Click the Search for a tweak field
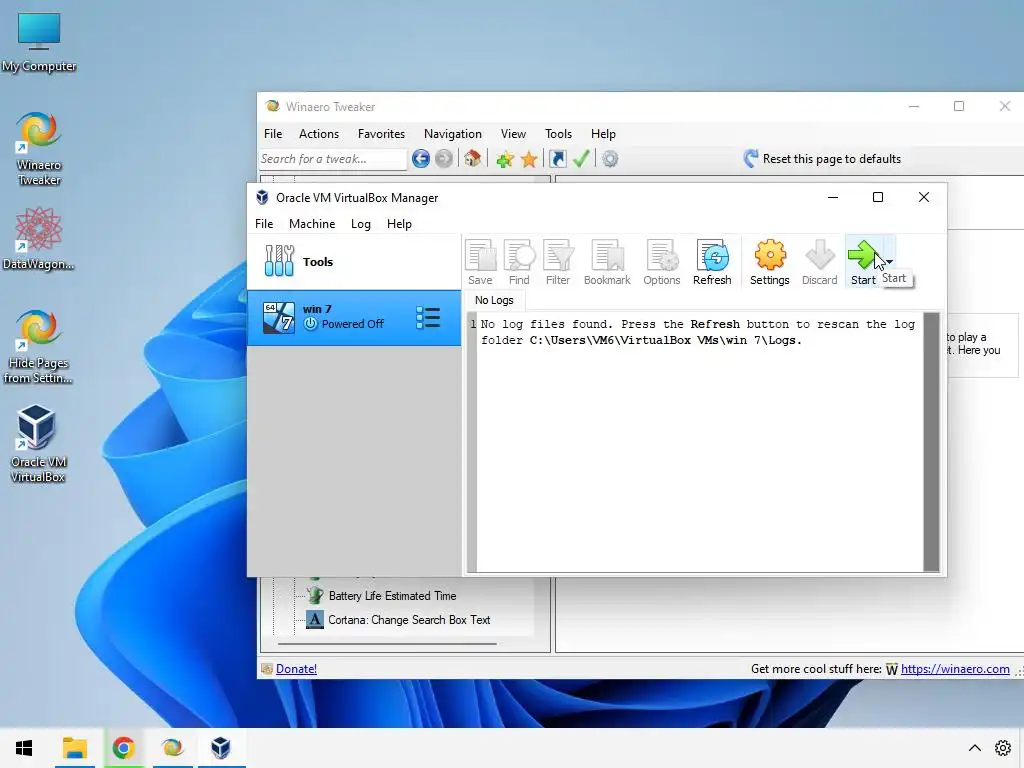Screen dimensions: 1024x768 (332, 159)
